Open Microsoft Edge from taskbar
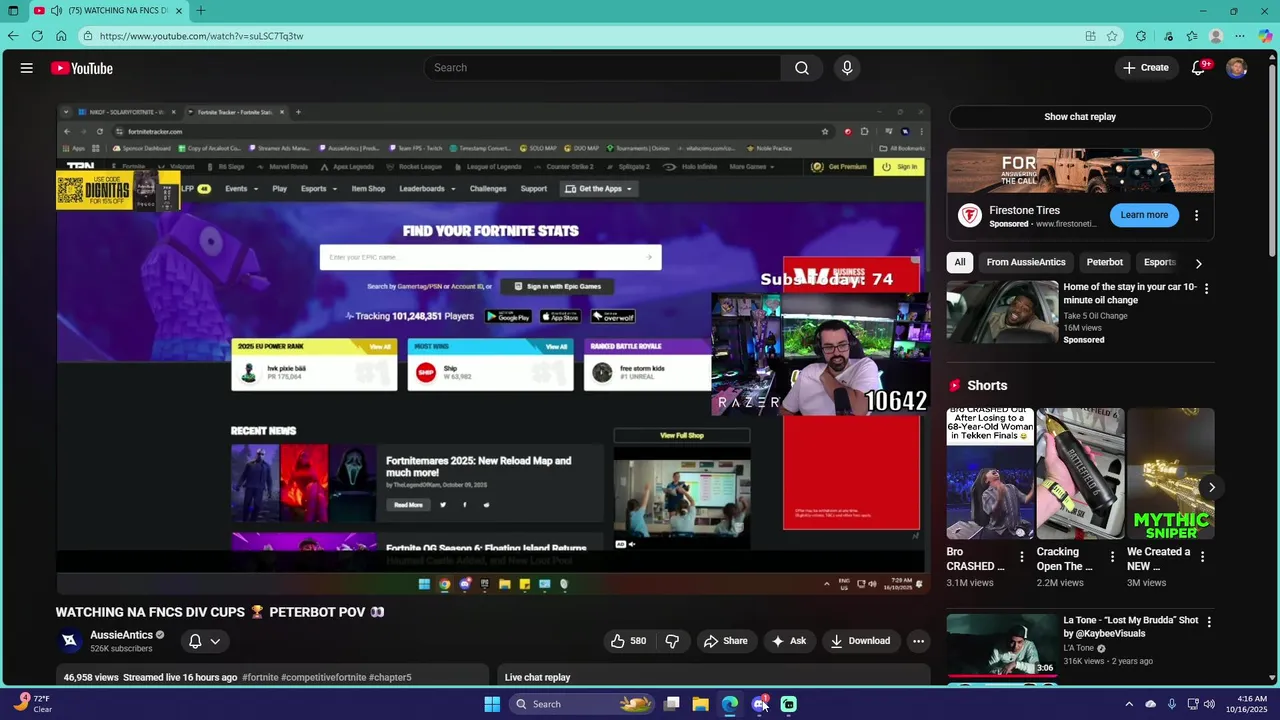The height and width of the screenshot is (720, 1280). click(x=730, y=704)
